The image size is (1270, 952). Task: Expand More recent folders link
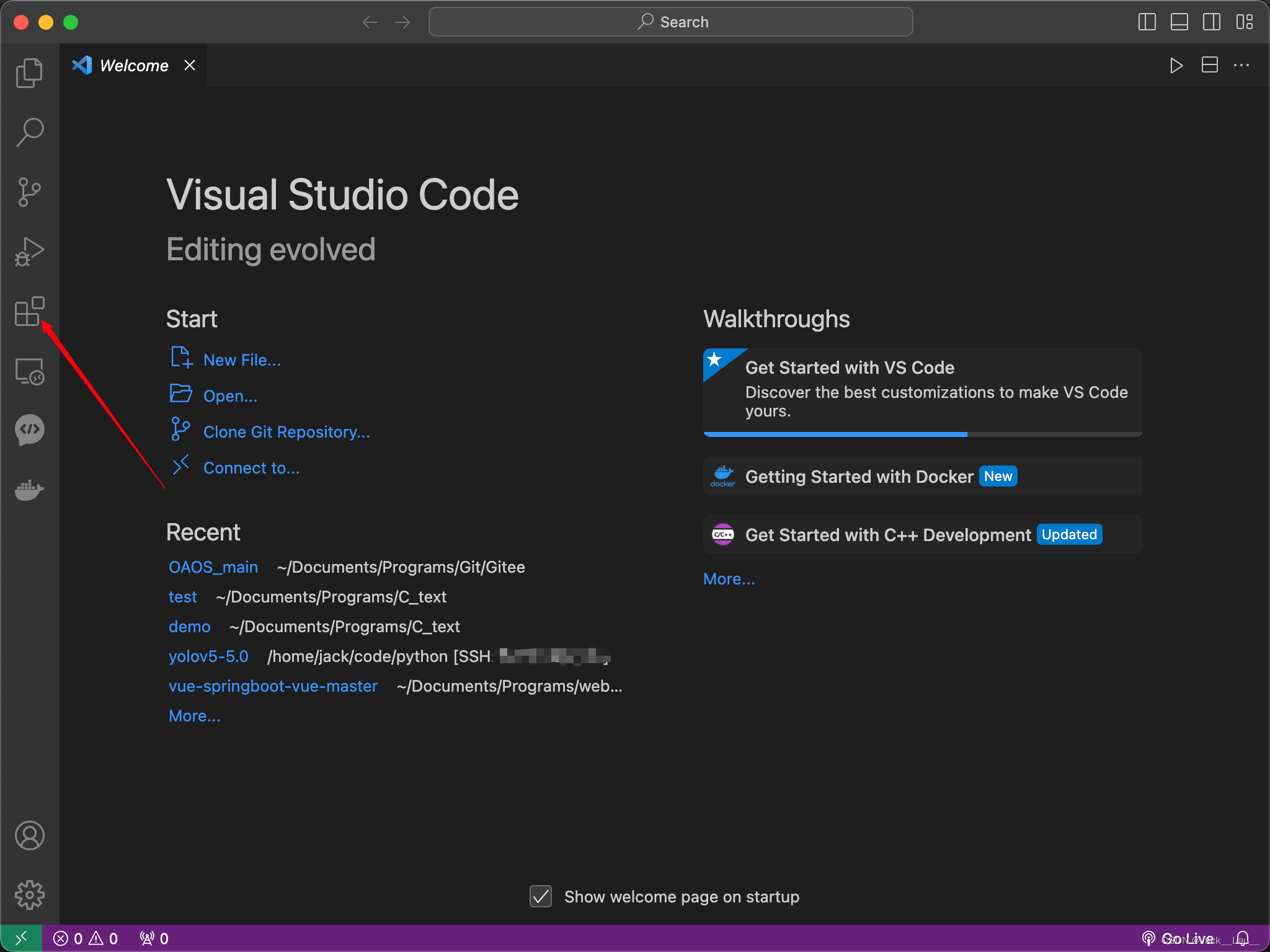[x=194, y=716]
